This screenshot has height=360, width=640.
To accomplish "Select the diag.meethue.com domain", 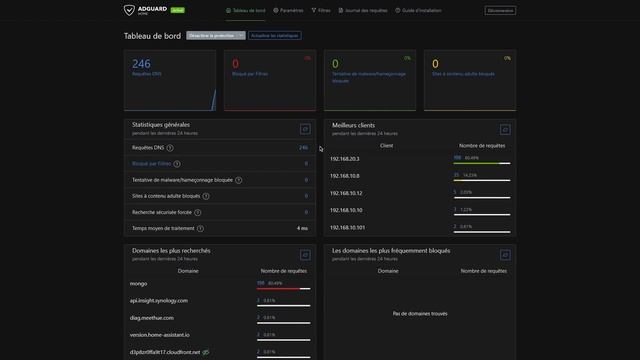I will 151,318.
